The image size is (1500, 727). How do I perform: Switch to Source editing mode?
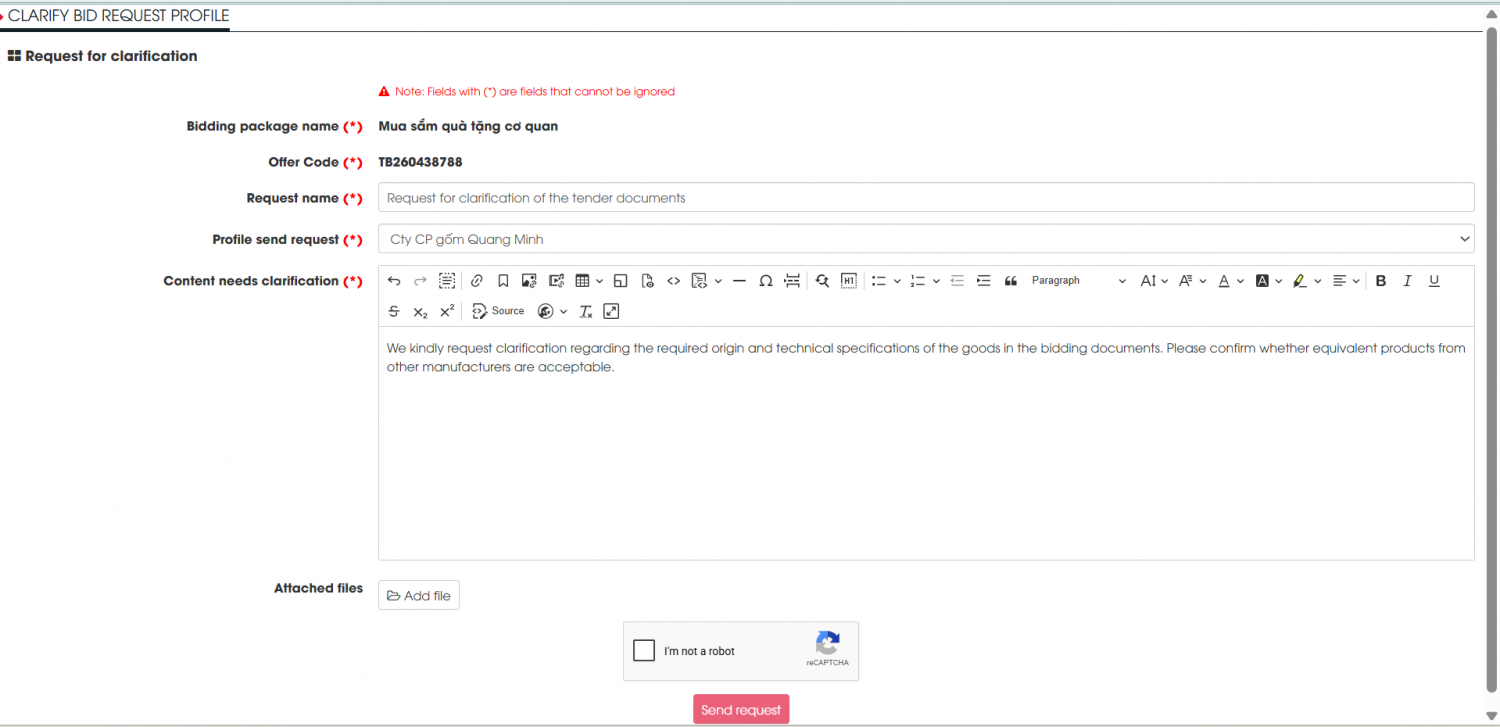pos(498,311)
